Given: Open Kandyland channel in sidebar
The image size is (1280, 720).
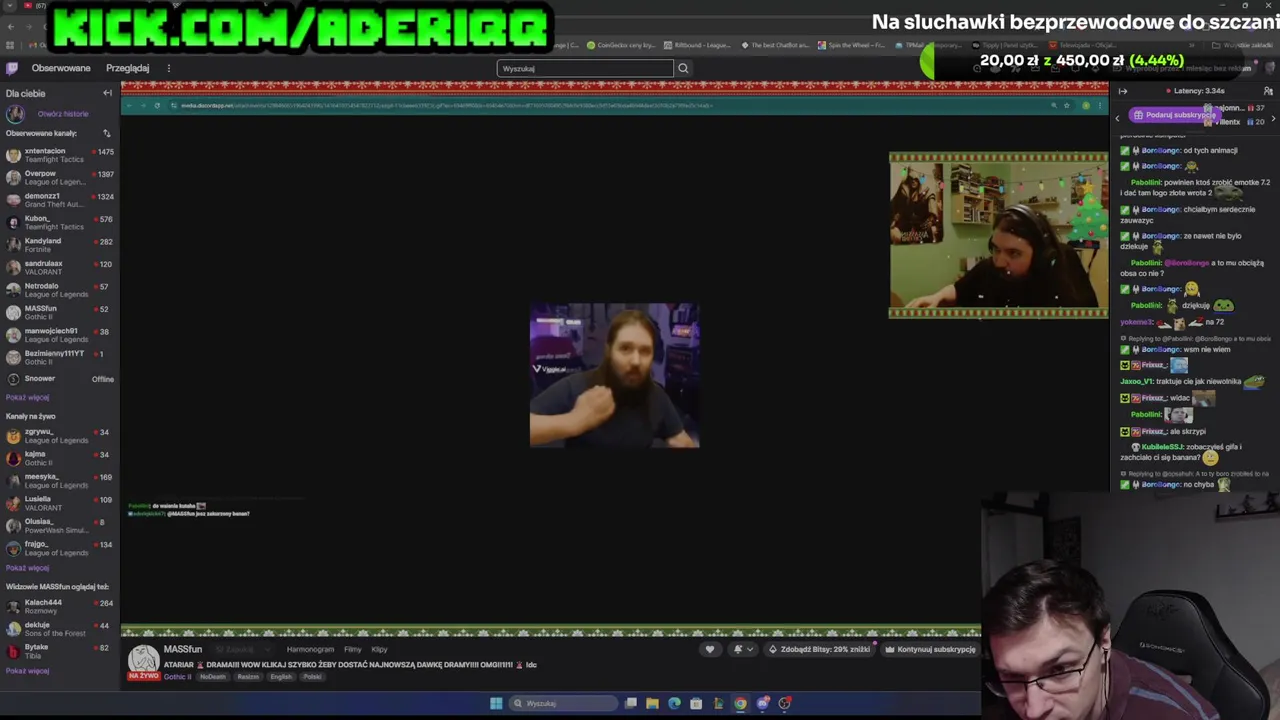Looking at the screenshot, I should (x=60, y=245).
